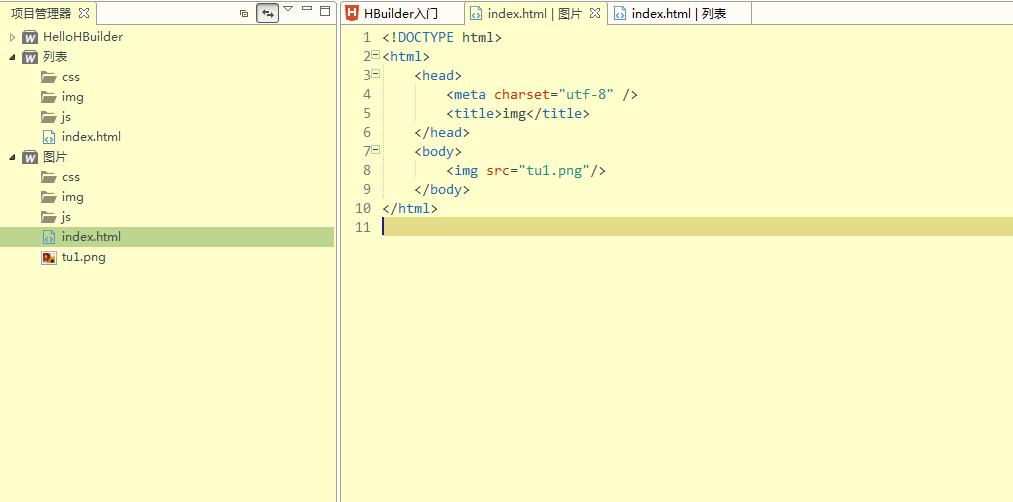Collapse the 列表 project tree
This screenshot has width=1013, height=502.
coord(12,58)
